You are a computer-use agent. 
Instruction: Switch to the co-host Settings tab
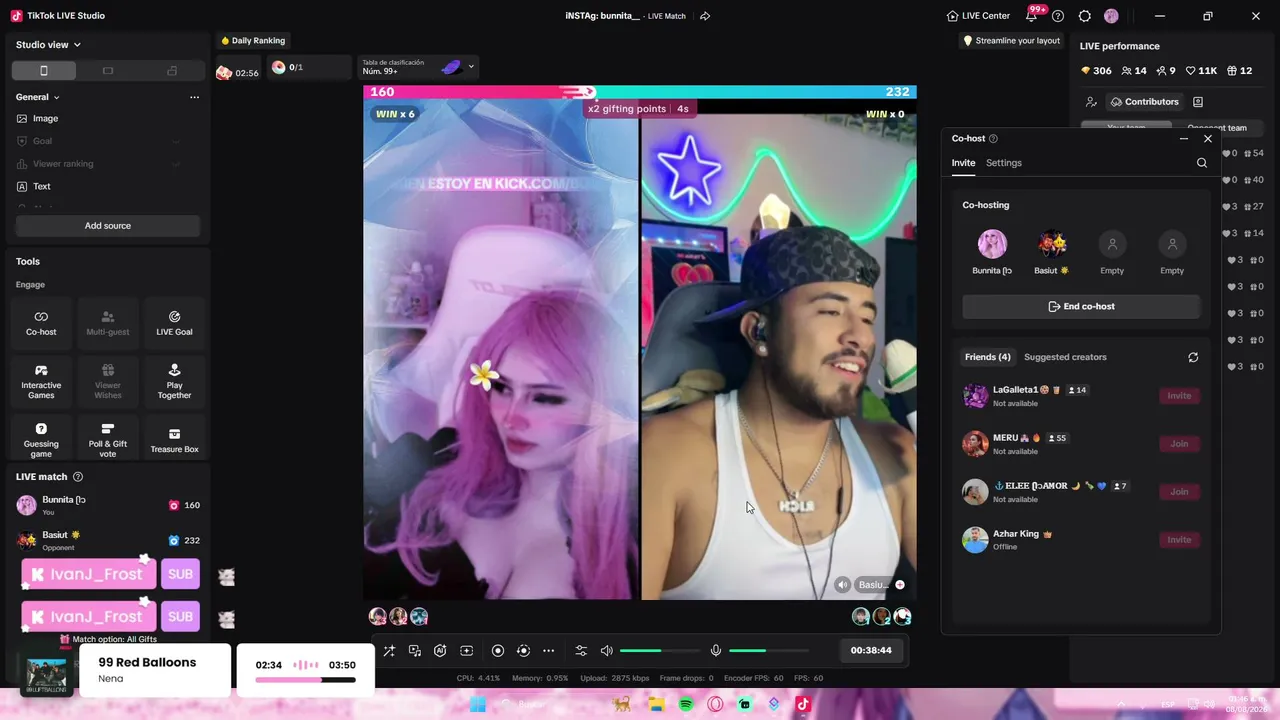(x=1004, y=163)
